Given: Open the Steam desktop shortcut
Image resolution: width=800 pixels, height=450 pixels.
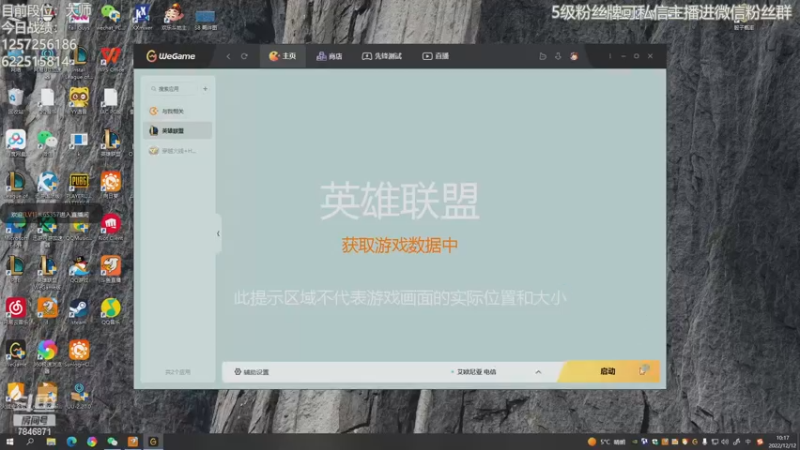Looking at the screenshot, I should coord(79,310).
